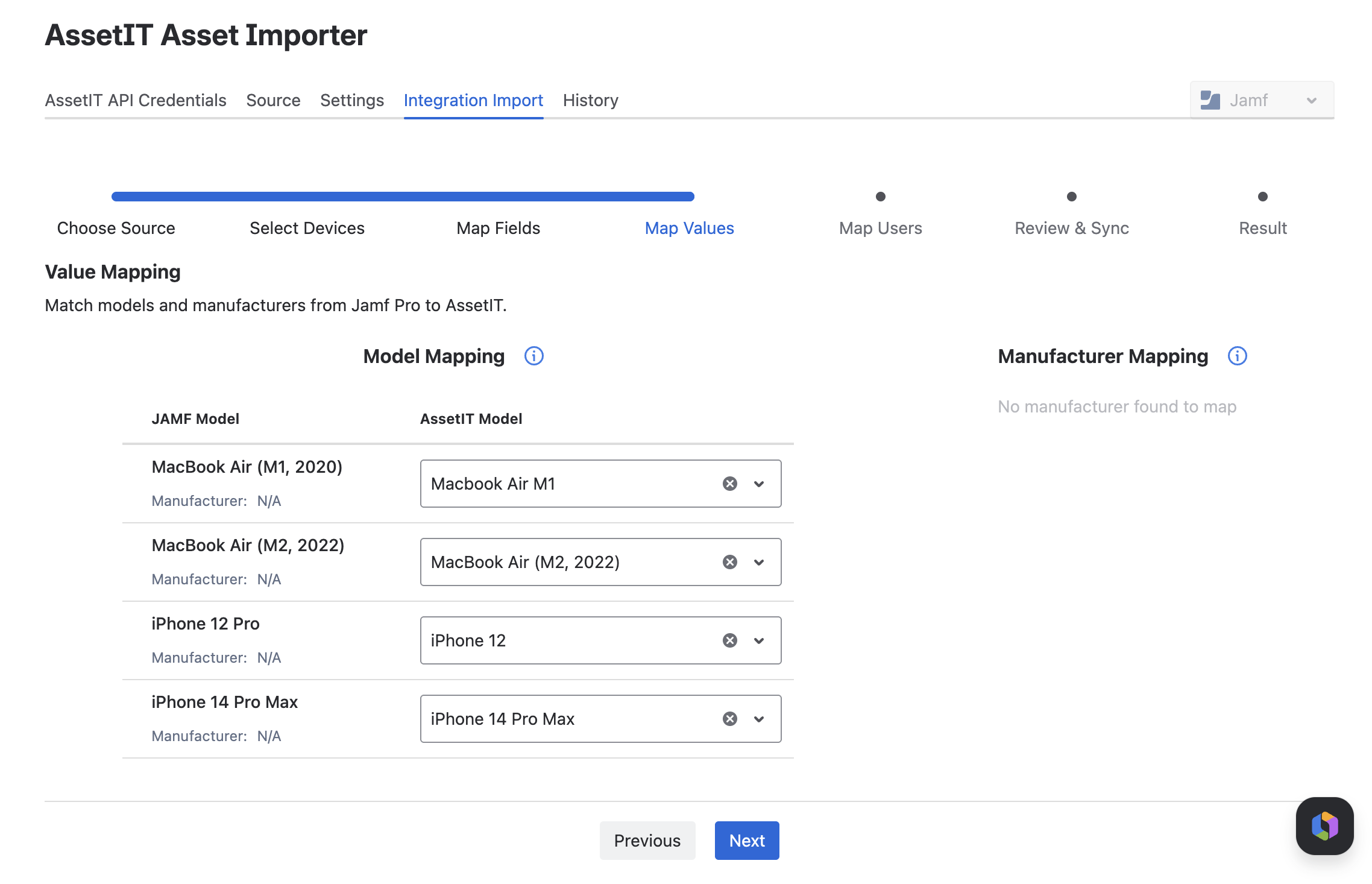Click the Model Mapping info icon

tap(533, 356)
